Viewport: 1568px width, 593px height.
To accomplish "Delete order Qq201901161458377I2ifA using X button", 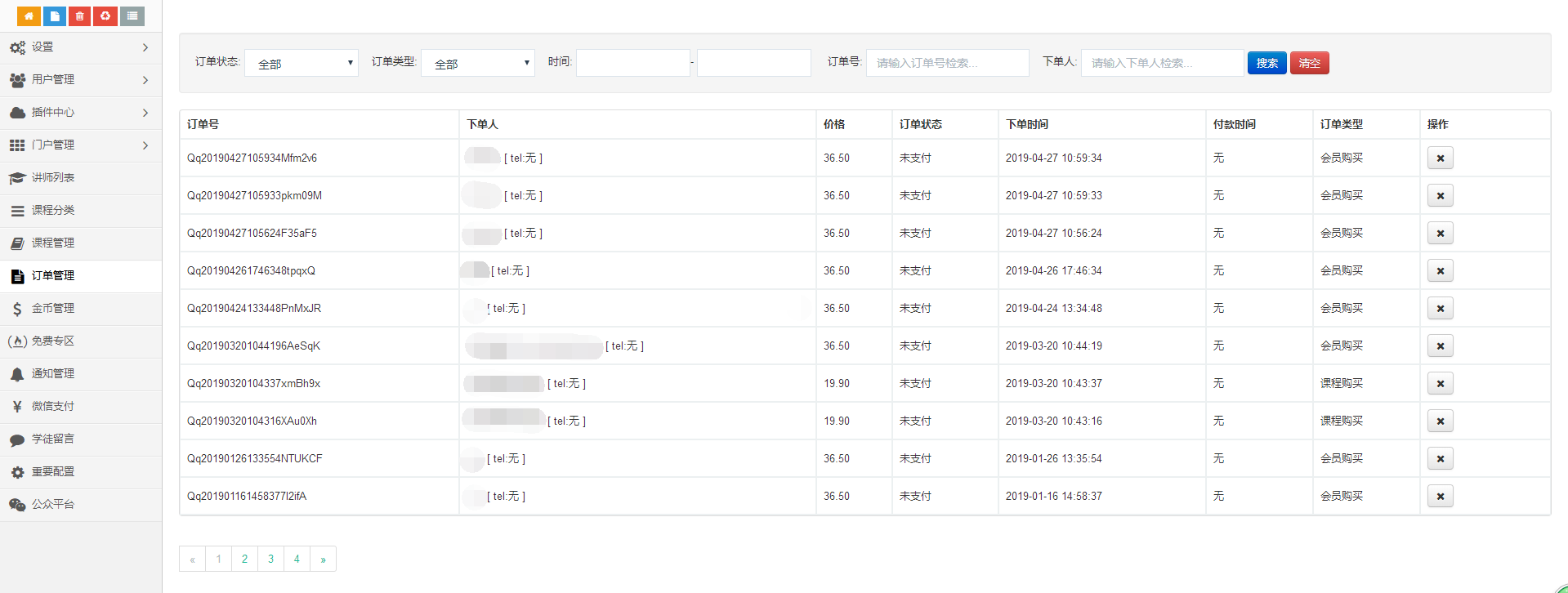I will pos(1440,497).
